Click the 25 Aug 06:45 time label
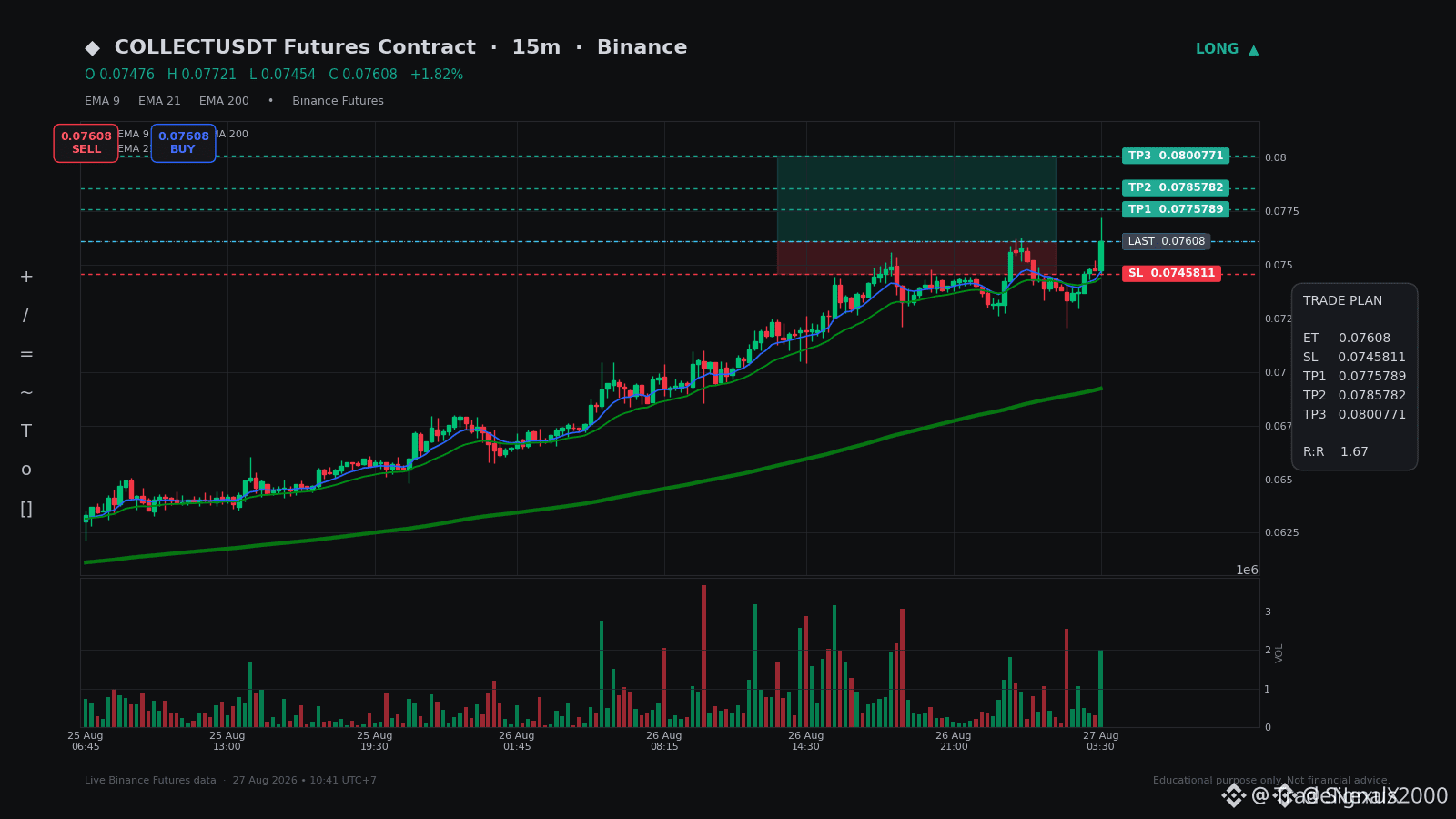The image size is (1456, 819). click(x=86, y=742)
